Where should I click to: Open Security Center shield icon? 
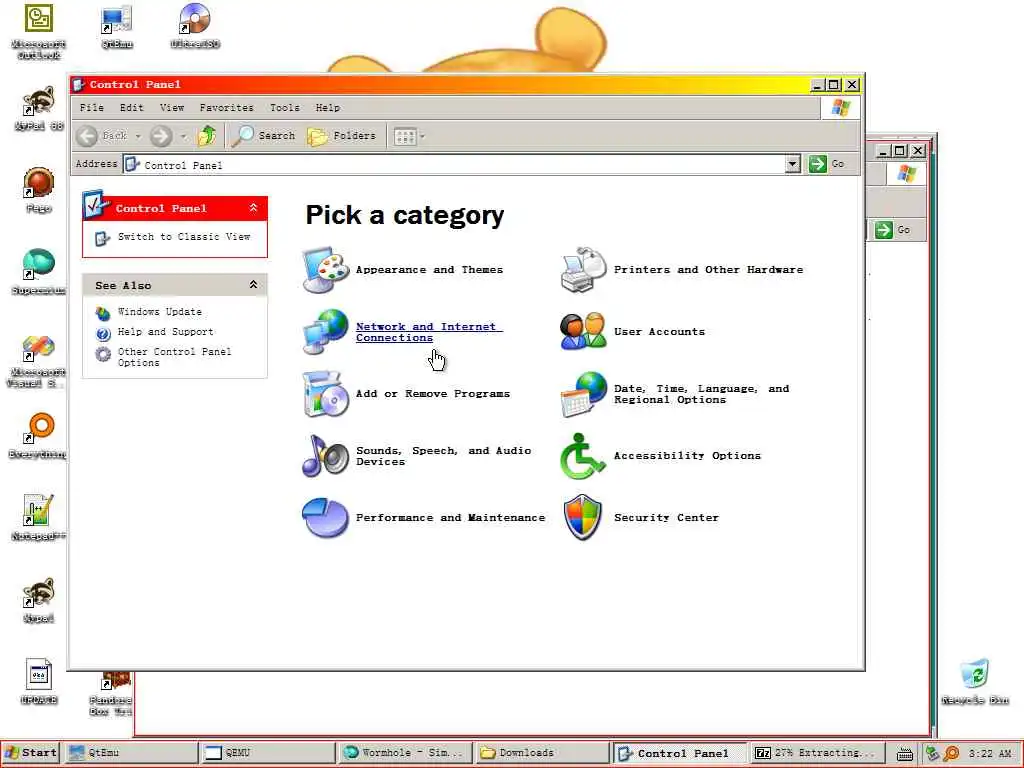583,518
